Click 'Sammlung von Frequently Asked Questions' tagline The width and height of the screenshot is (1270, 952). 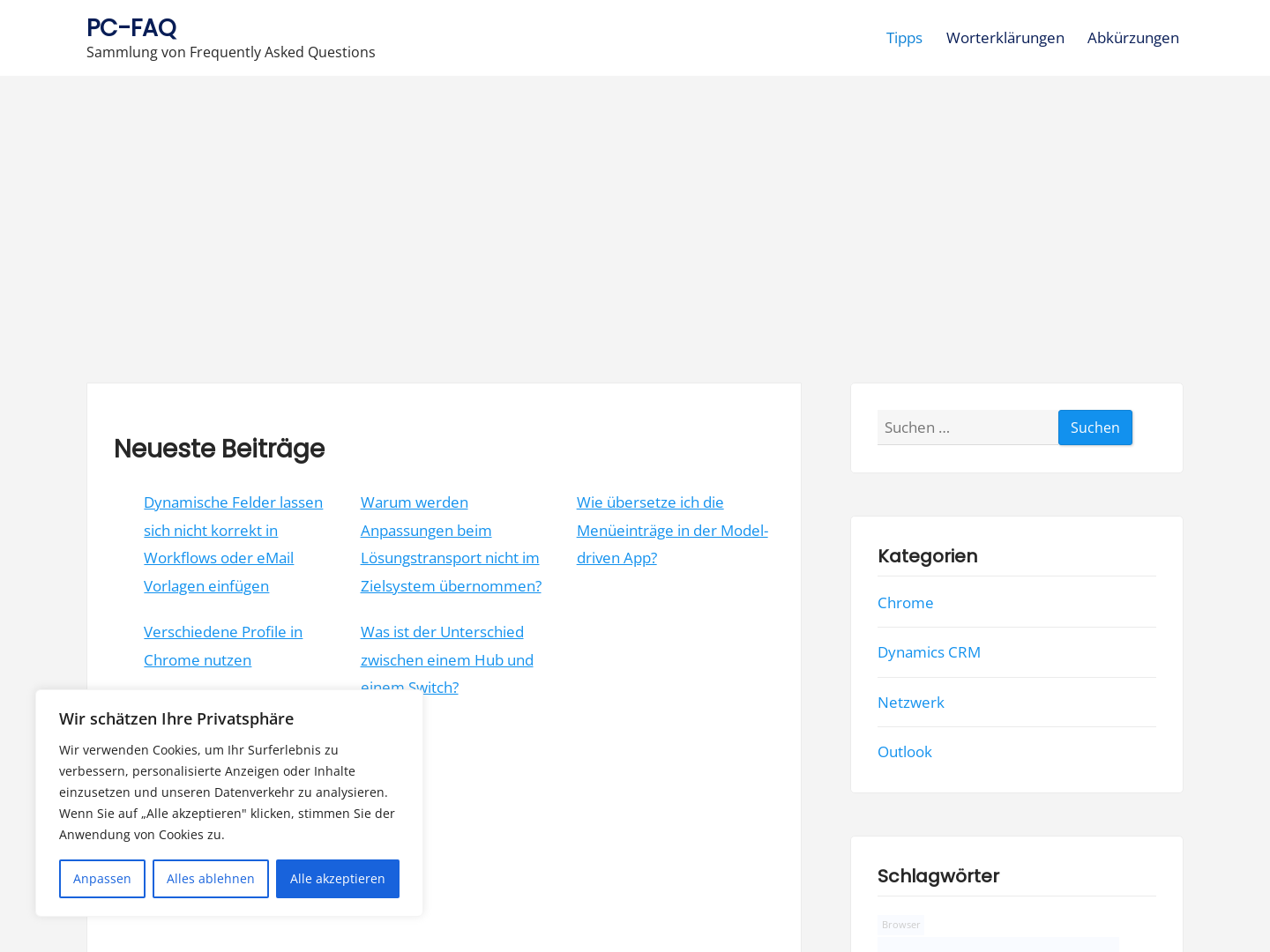(x=231, y=52)
